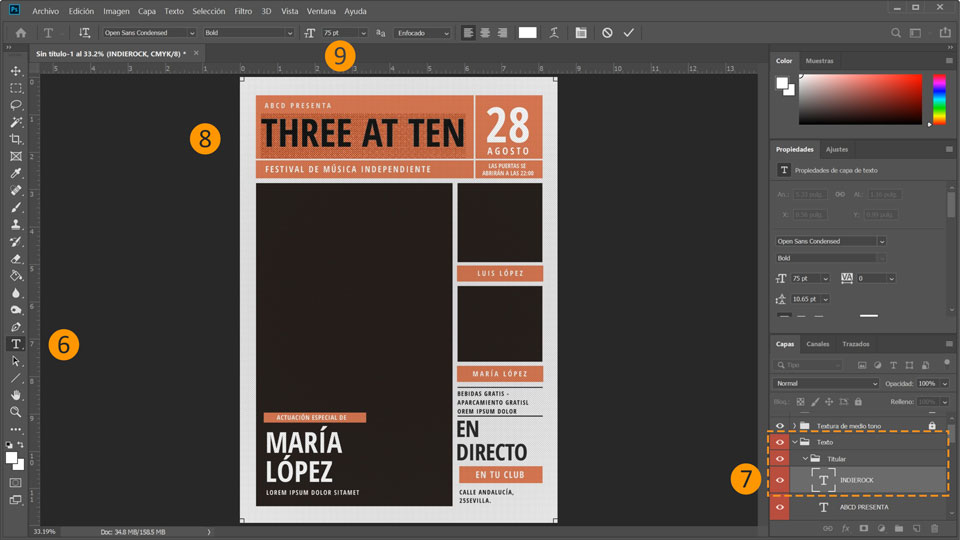Image resolution: width=960 pixels, height=540 pixels.
Task: Cancel current text edits icon
Action: (x=607, y=33)
